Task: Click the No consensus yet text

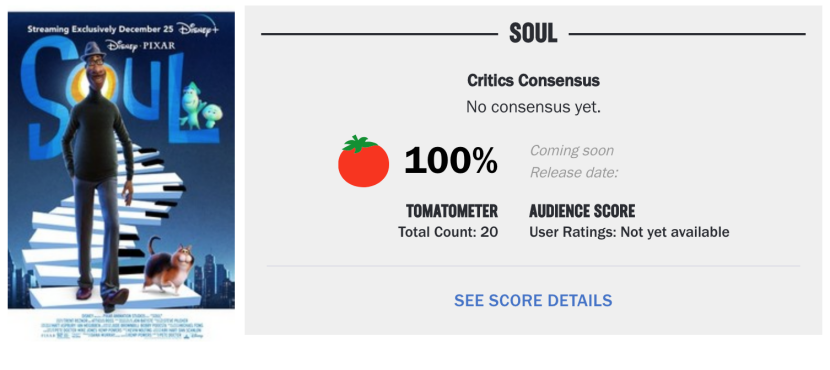Action: (533, 107)
